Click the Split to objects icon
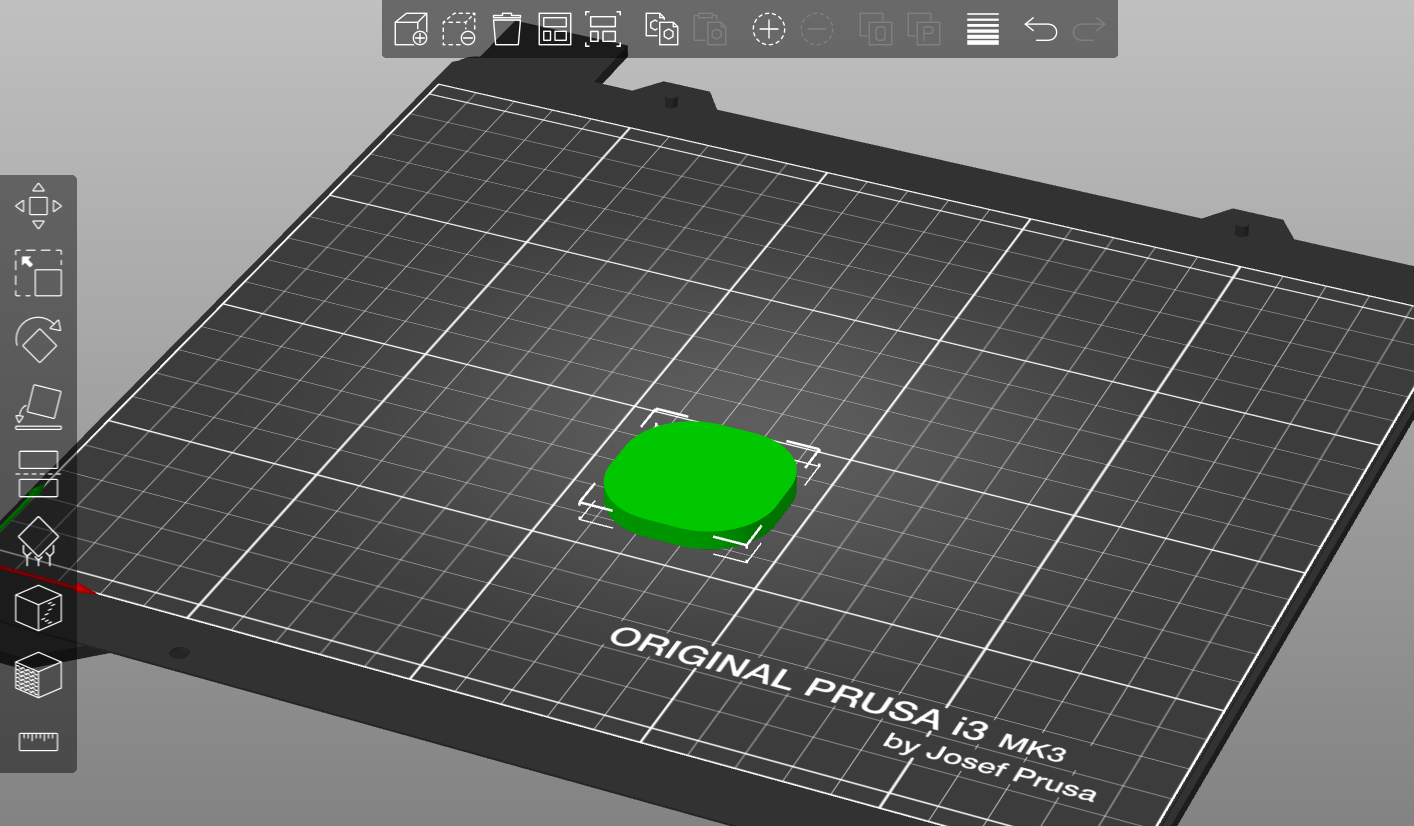This screenshot has height=826, width=1414. [876, 29]
